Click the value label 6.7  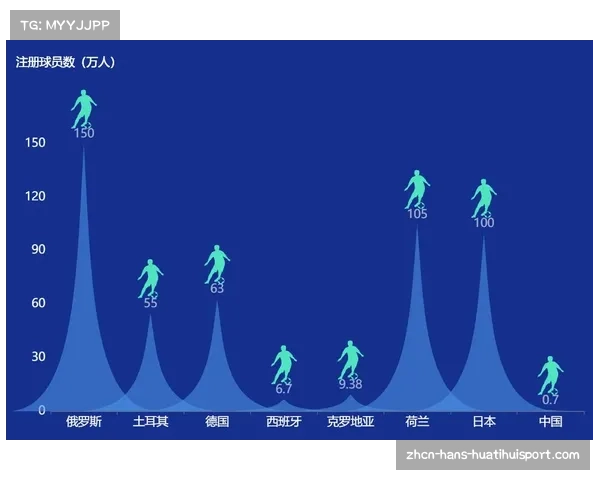point(284,389)
